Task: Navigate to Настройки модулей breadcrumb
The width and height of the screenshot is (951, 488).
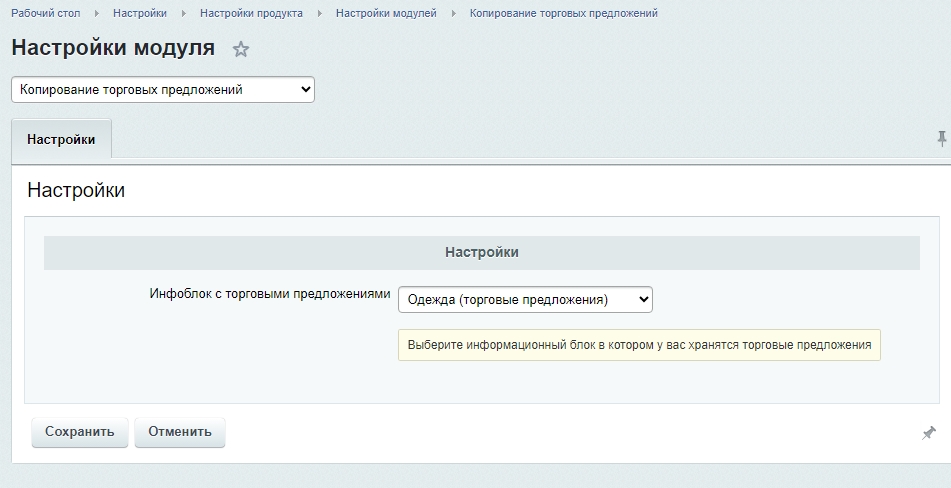Action: pos(386,13)
